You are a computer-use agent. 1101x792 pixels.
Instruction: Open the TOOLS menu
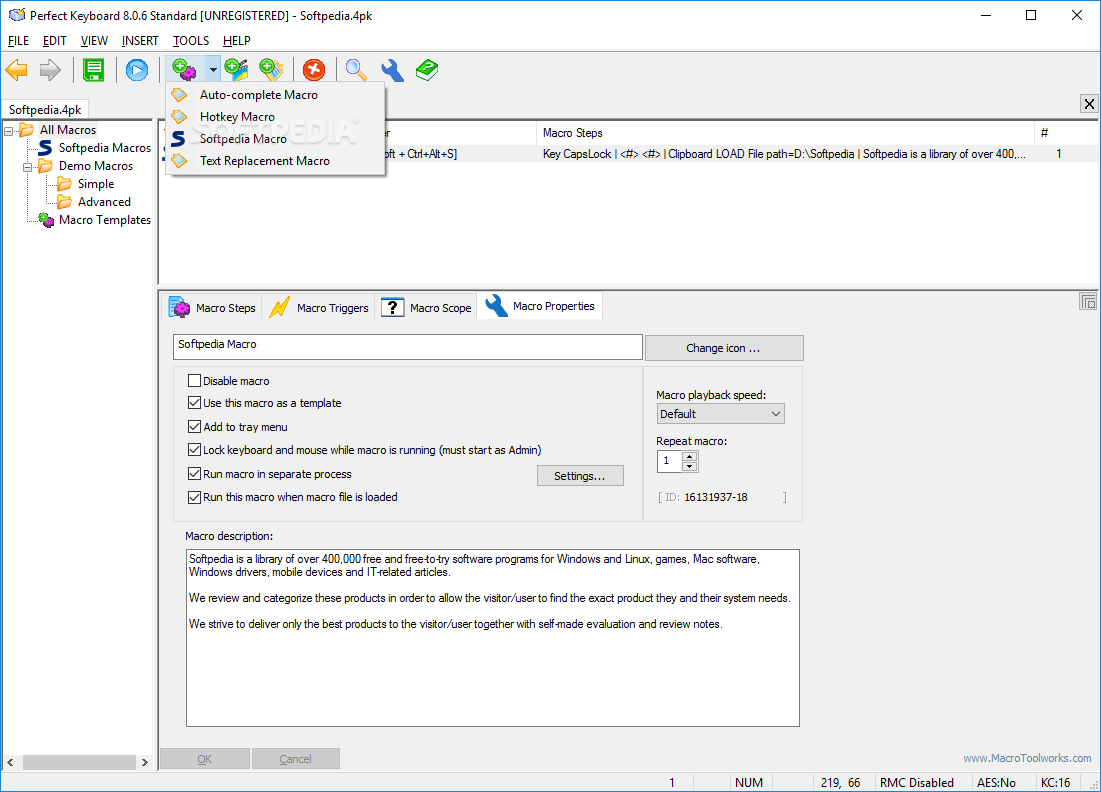tap(191, 41)
